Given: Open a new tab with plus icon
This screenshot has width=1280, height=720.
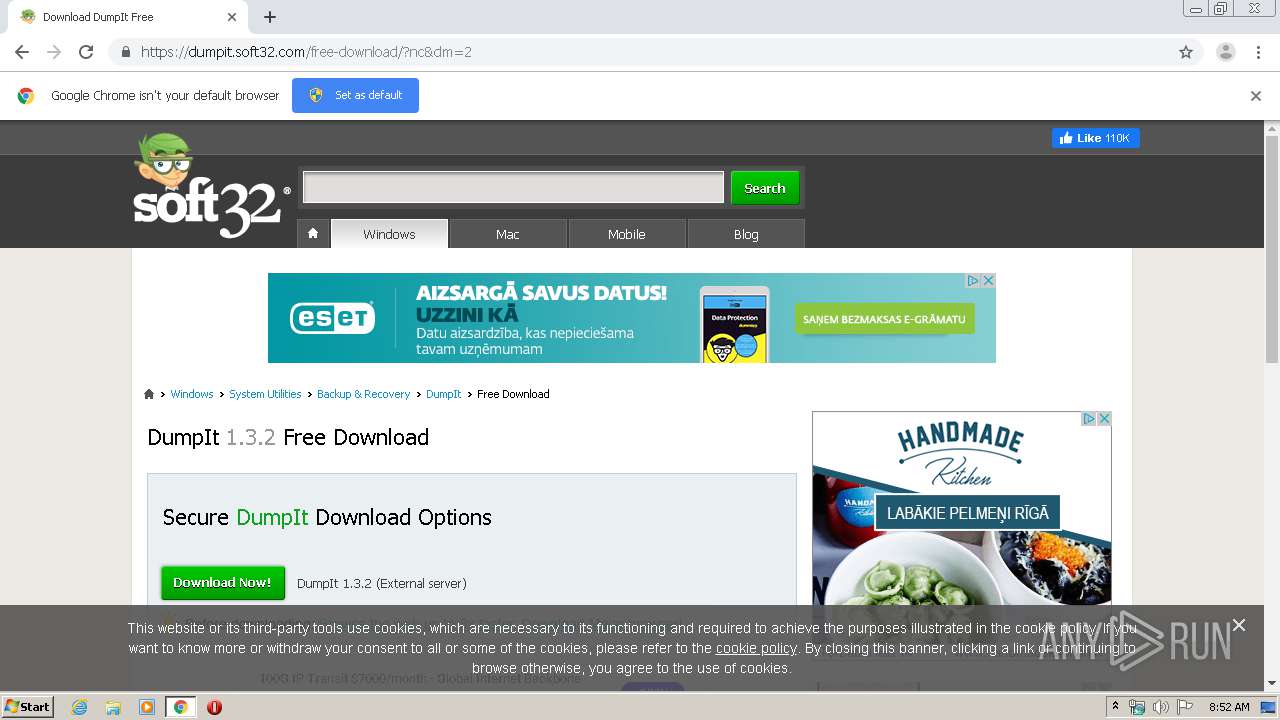Looking at the screenshot, I should pos(270,17).
